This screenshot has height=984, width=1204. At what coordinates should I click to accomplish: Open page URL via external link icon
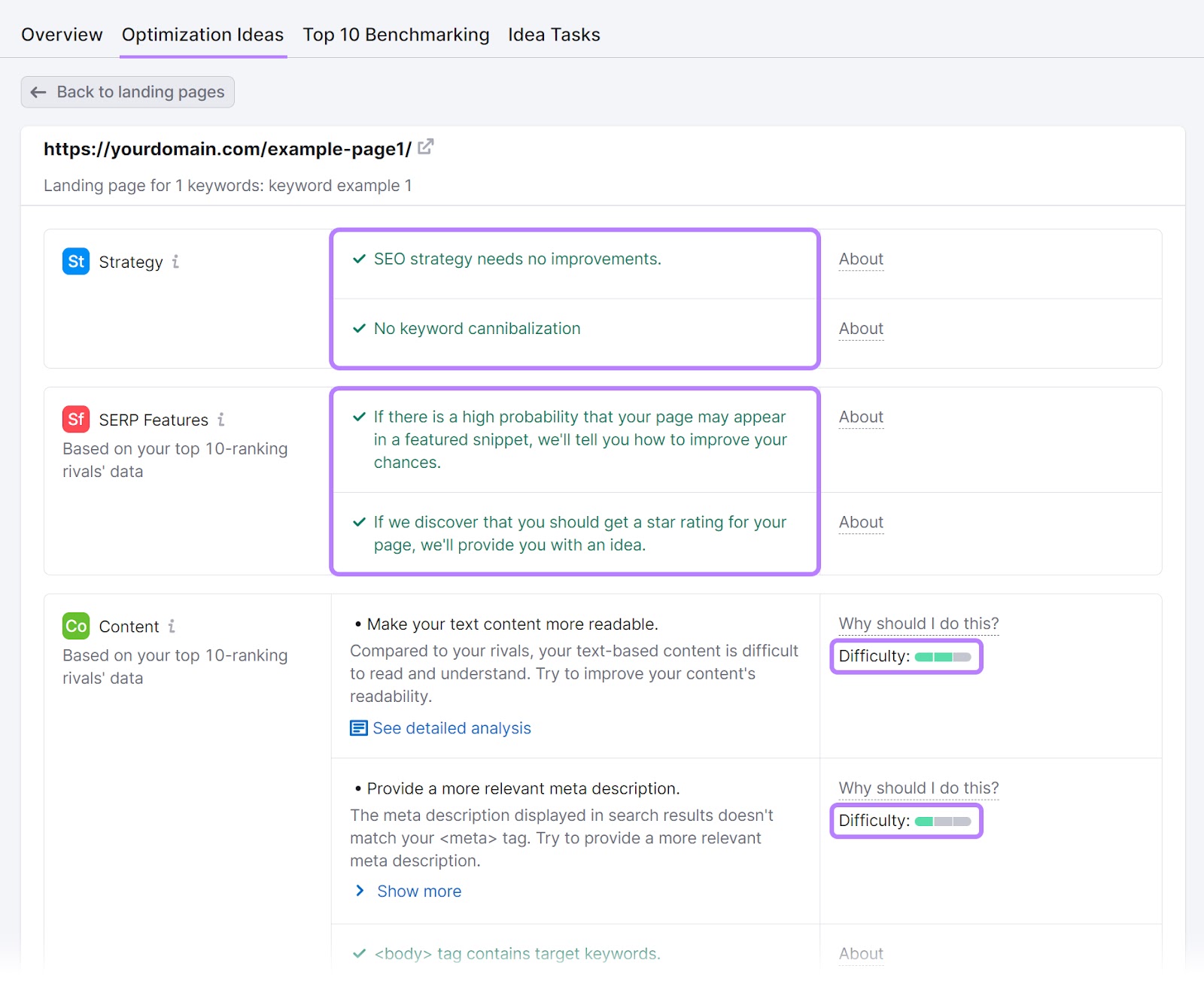(x=426, y=147)
